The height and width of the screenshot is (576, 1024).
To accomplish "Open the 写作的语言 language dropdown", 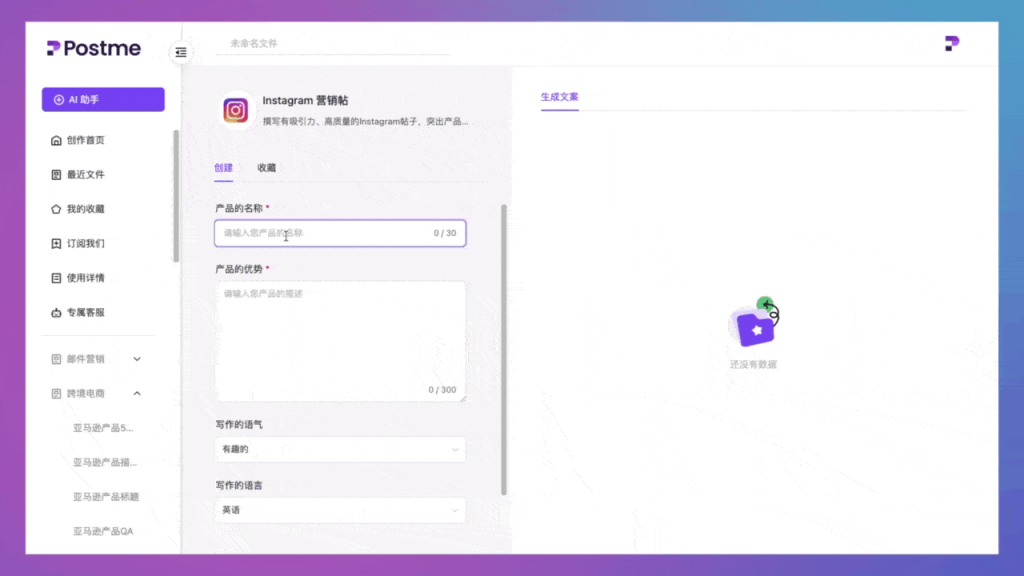I will click(340, 510).
